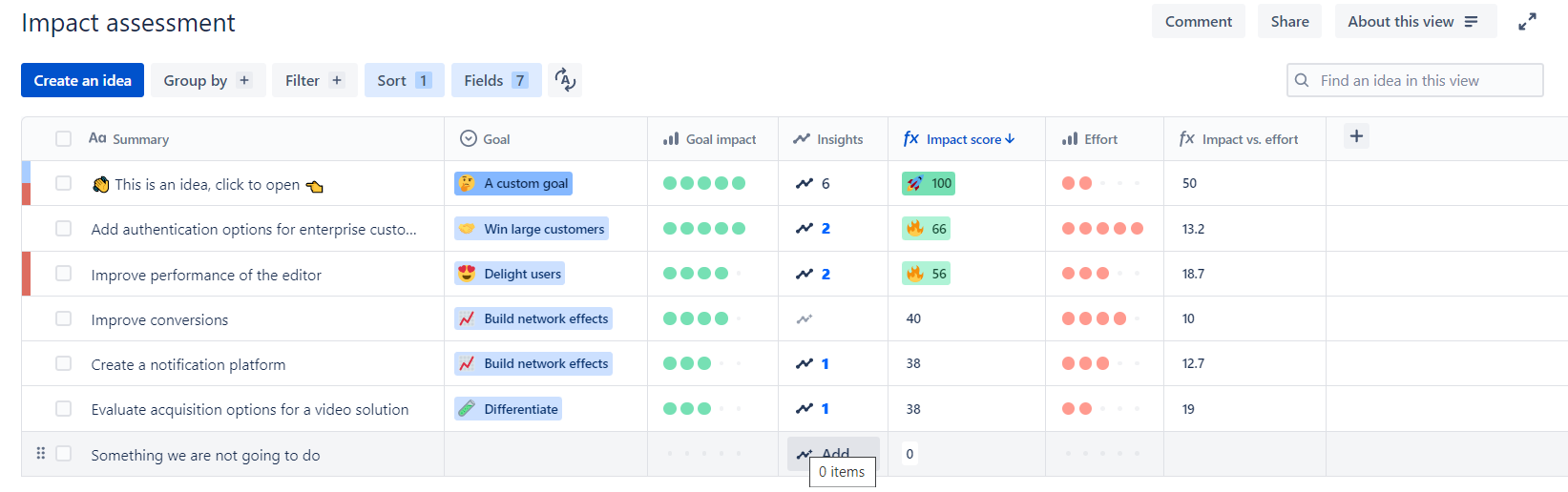Click the drag handle on the last row
This screenshot has width=1568, height=492.
(40, 454)
